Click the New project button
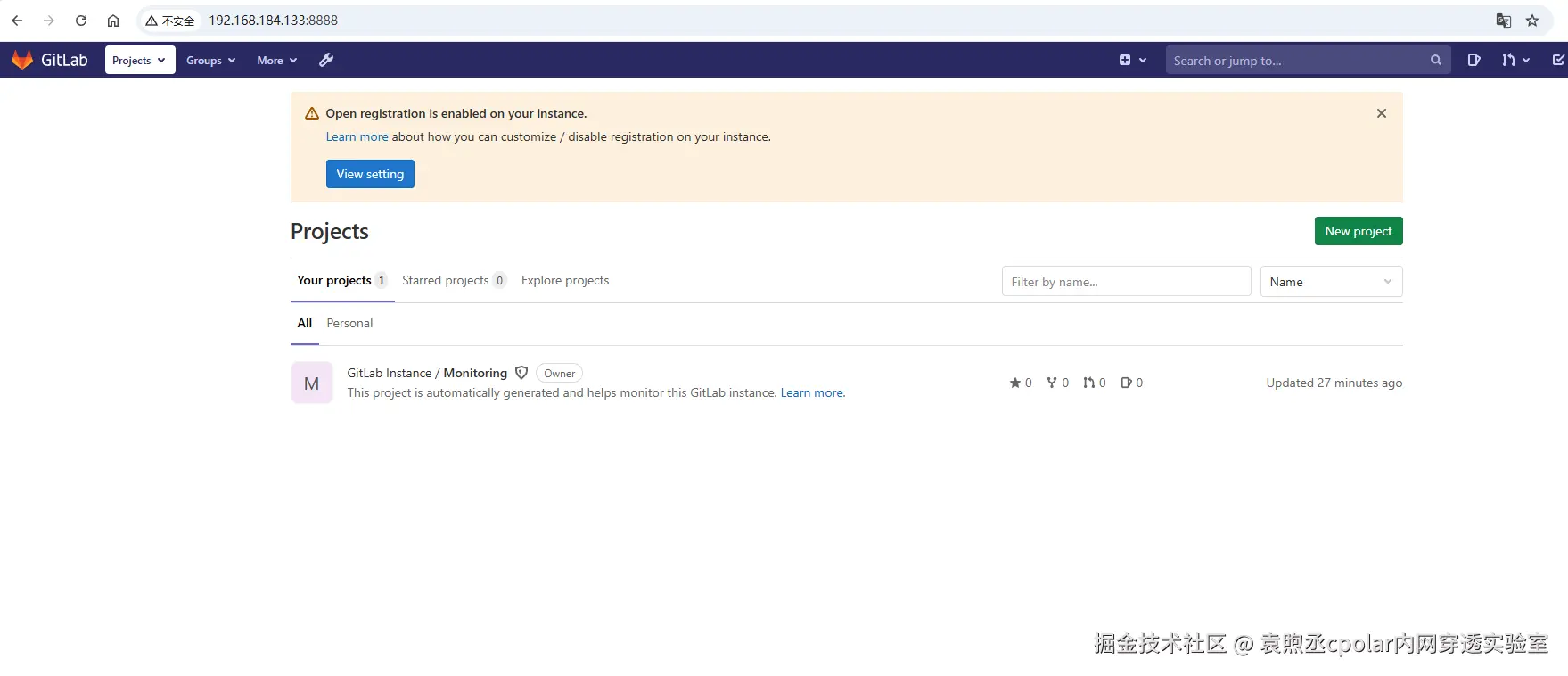This screenshot has height=676, width=1568. (1359, 231)
